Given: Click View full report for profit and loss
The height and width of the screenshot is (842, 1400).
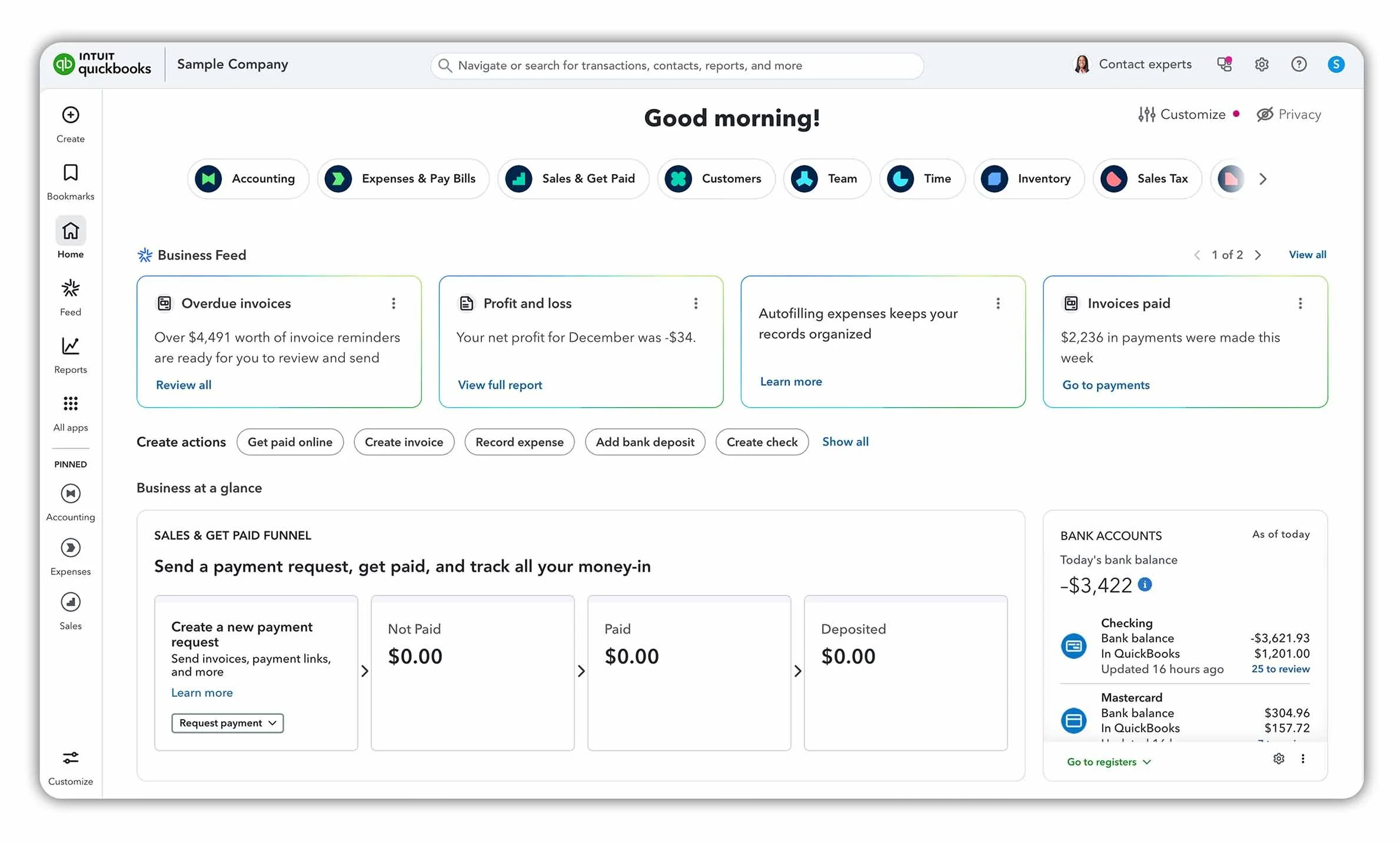Looking at the screenshot, I should click(500, 384).
